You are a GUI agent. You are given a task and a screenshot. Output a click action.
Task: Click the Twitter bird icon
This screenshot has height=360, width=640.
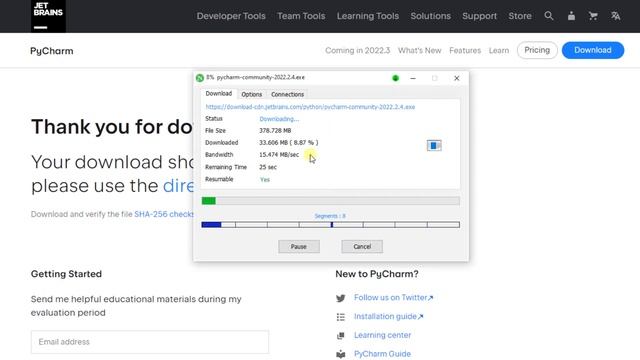(x=340, y=298)
